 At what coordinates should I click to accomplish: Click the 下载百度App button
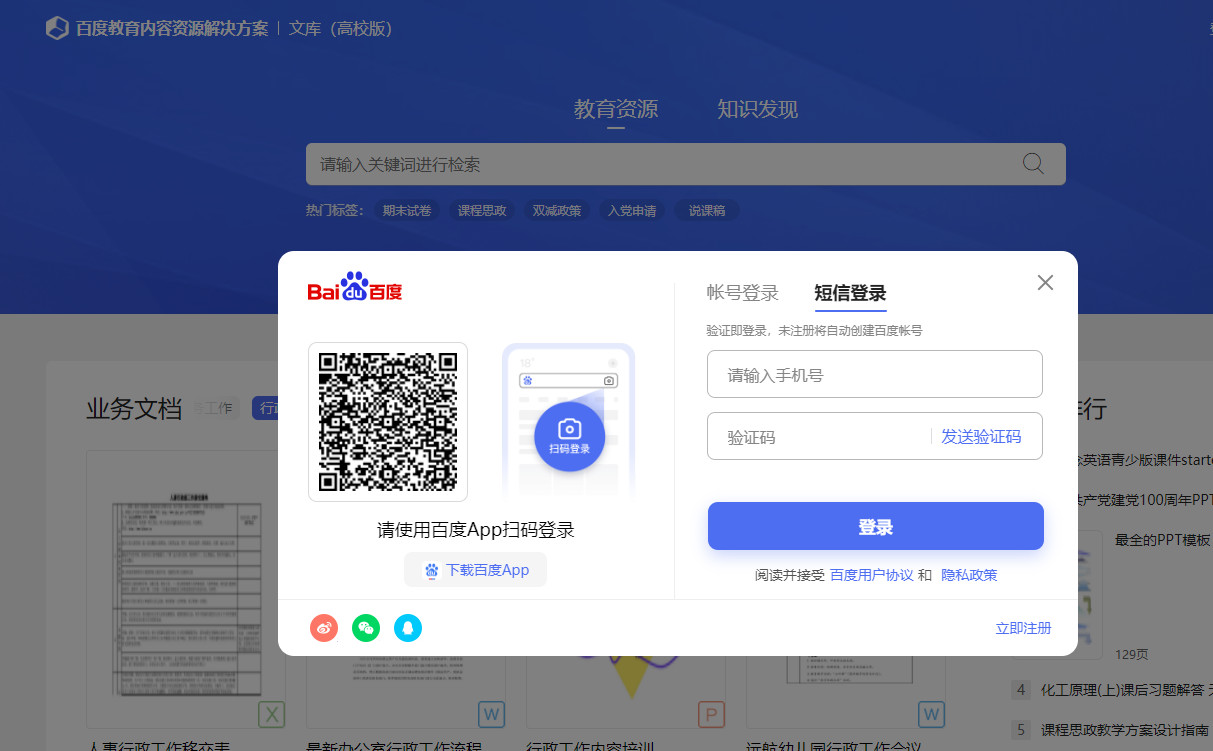(476, 570)
